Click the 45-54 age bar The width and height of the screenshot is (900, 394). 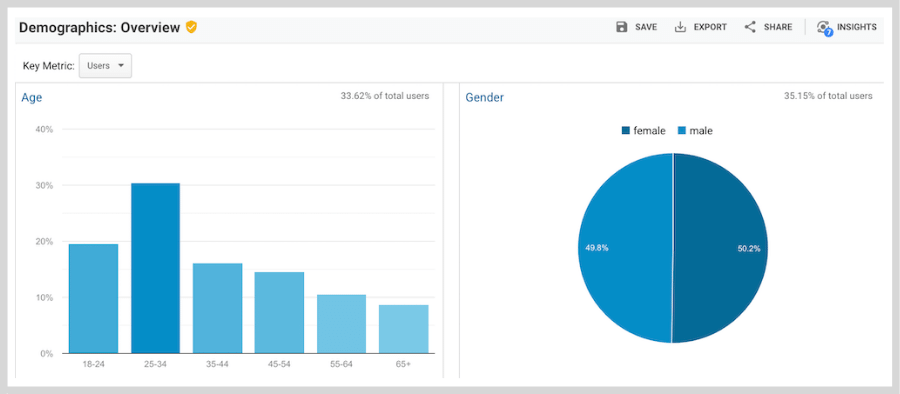[280, 312]
